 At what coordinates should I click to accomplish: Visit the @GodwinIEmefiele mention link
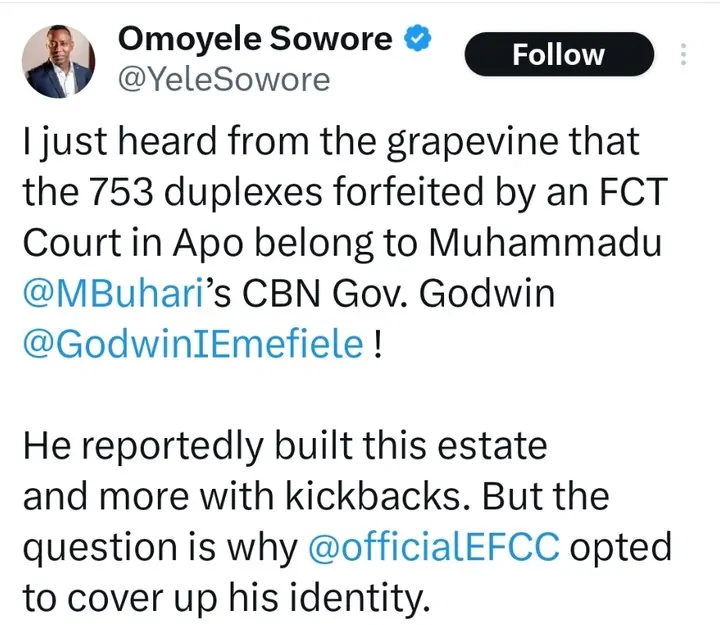pyautogui.click(x=191, y=347)
